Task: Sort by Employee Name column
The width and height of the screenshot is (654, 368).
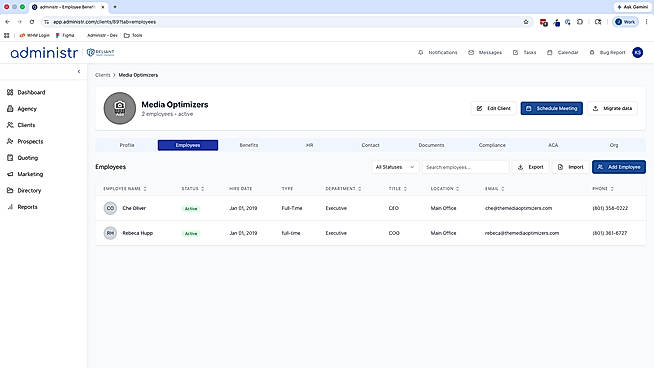Action: coord(125,189)
